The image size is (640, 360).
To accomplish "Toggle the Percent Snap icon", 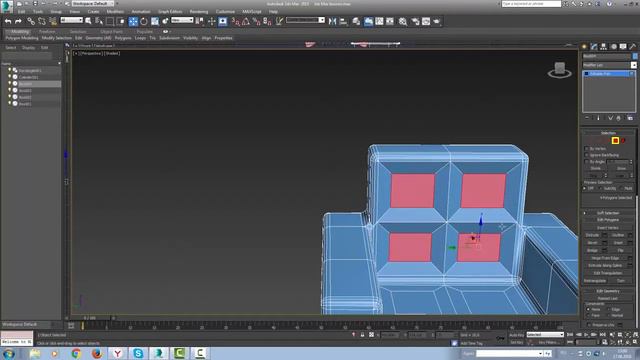I will [256, 21].
